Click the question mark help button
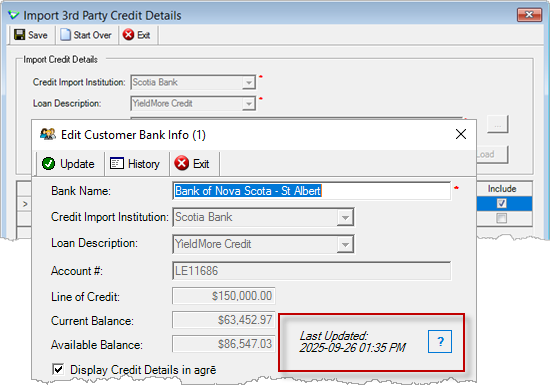This screenshot has width=550, height=385. 440,342
